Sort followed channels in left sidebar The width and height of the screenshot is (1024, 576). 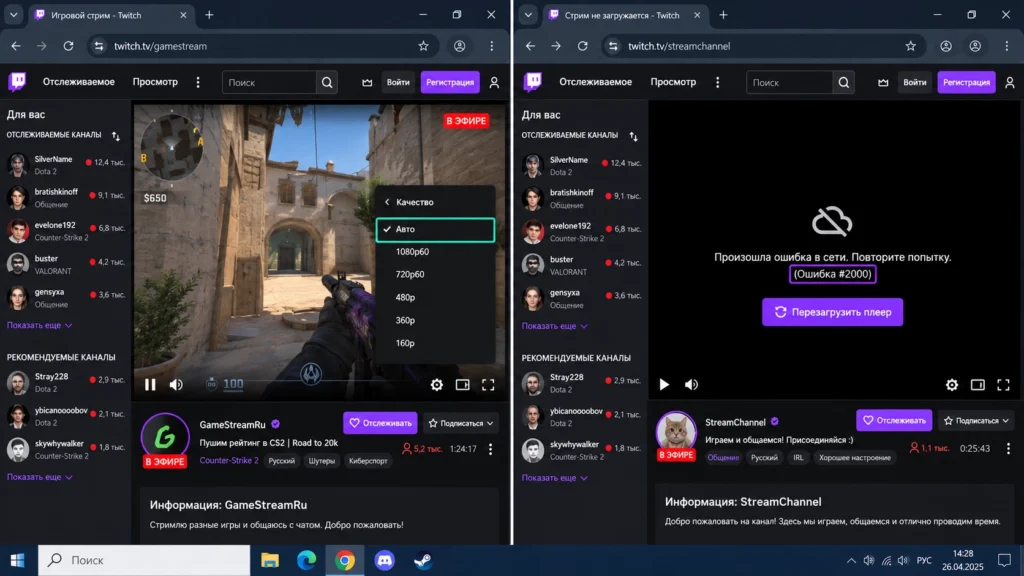[116, 136]
